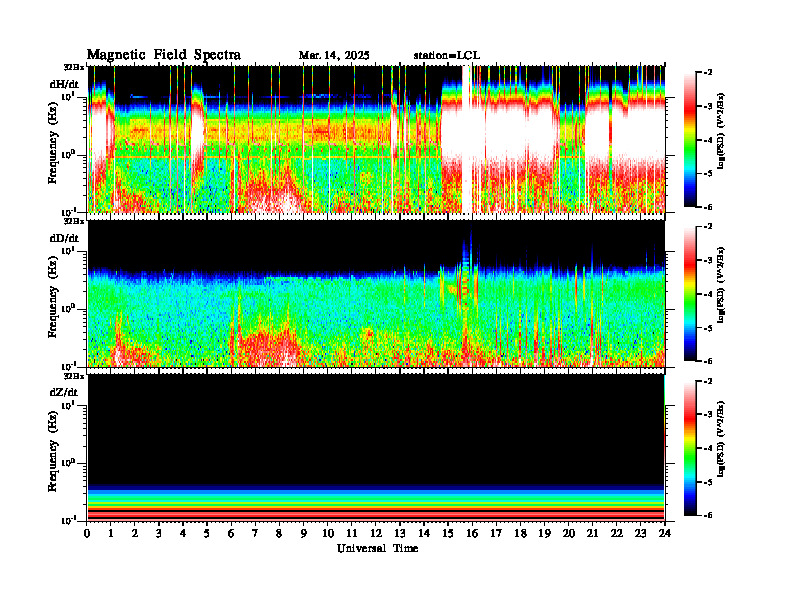The height and width of the screenshot is (612, 792).
Task: Click the hour "24" time axis tick label
Action: click(665, 534)
